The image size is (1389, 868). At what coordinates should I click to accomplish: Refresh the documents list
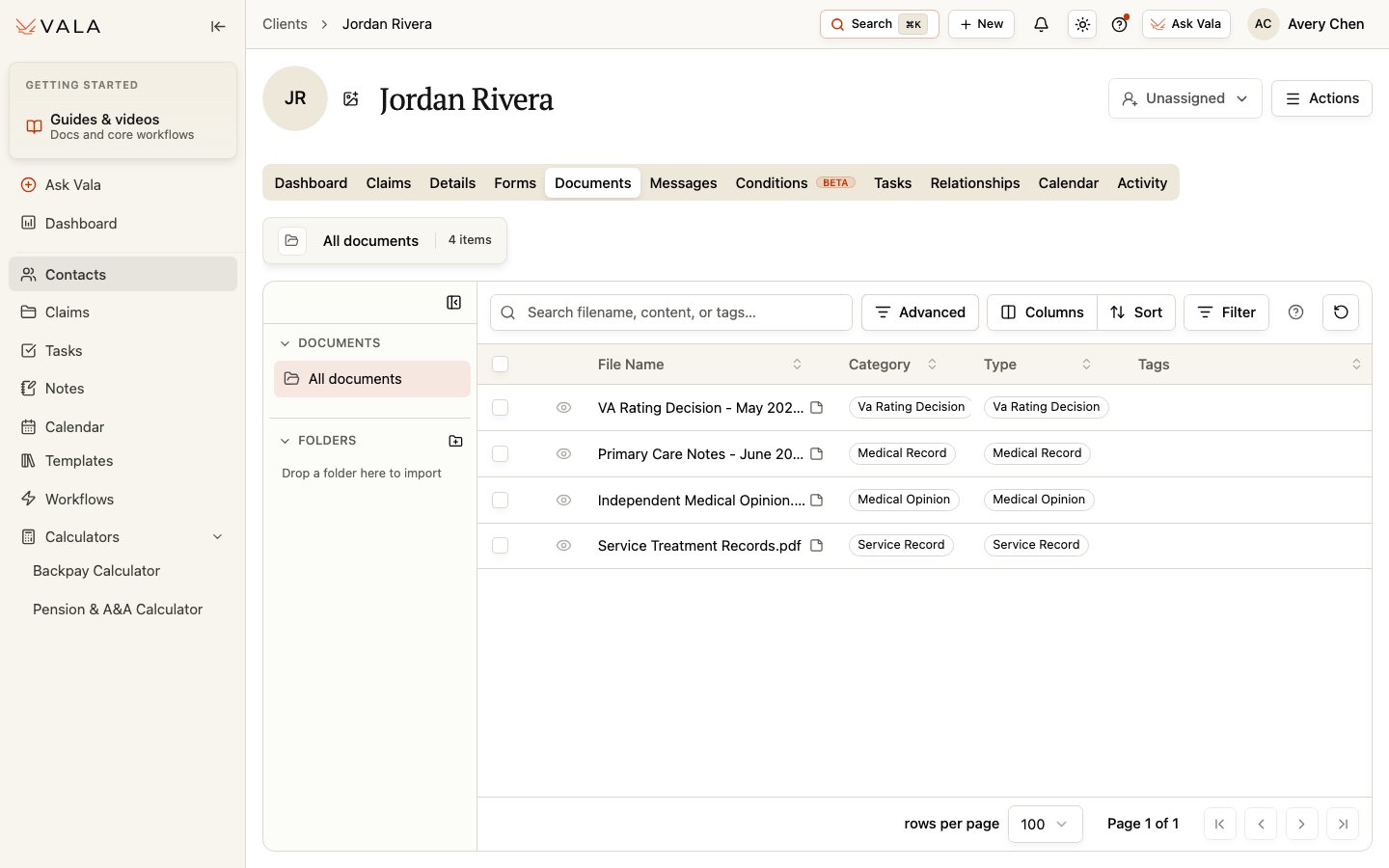(x=1341, y=312)
